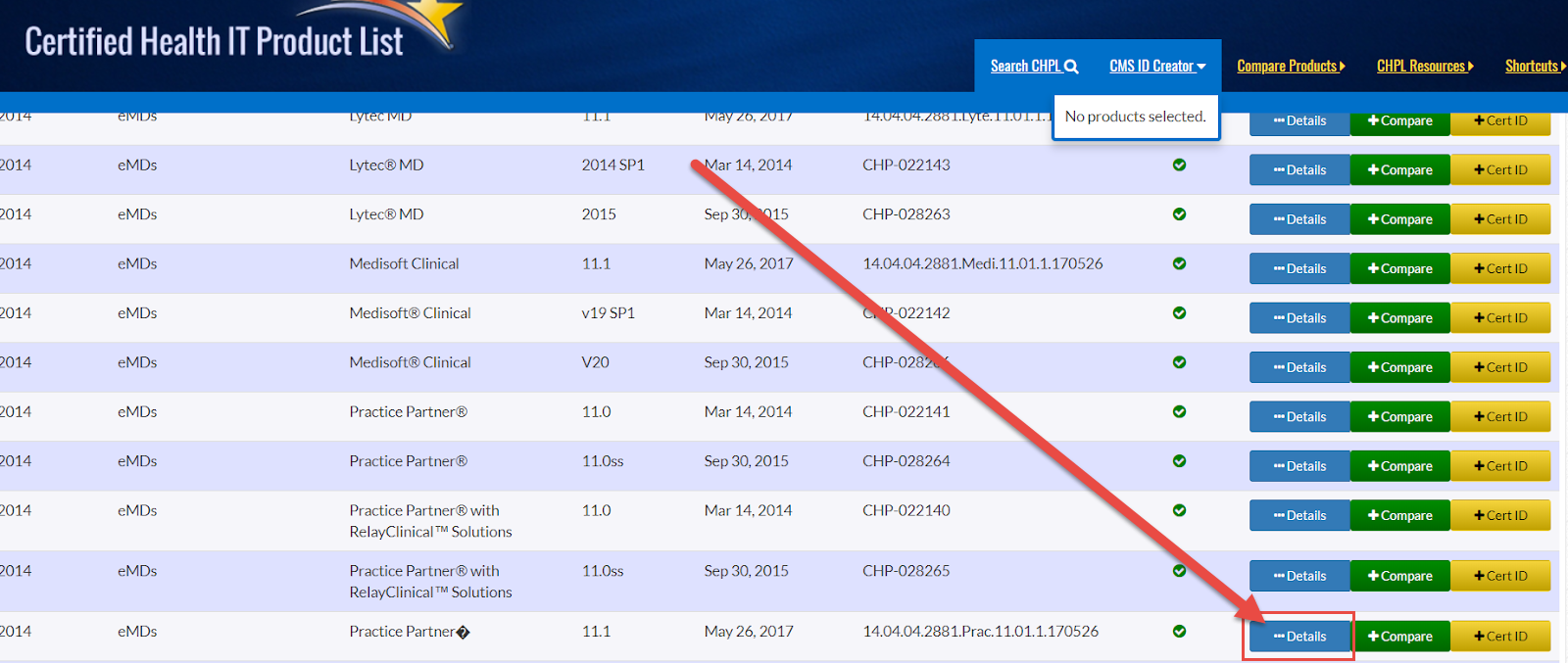Open Details for Practice Partner 11.1
The image size is (1568, 663).
[1299, 637]
